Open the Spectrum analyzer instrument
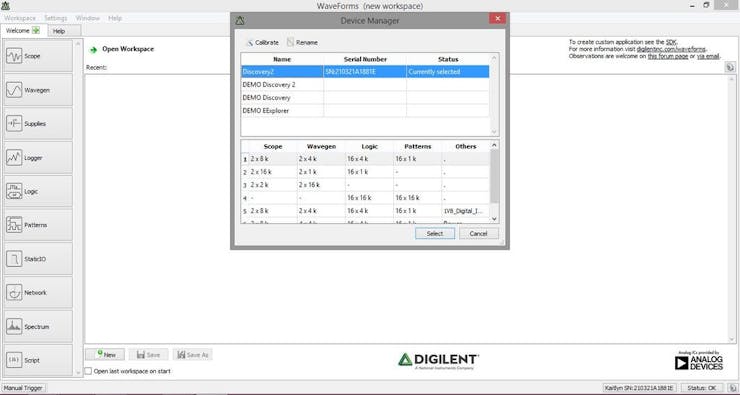Image resolution: width=740 pixels, height=395 pixels. point(38,327)
